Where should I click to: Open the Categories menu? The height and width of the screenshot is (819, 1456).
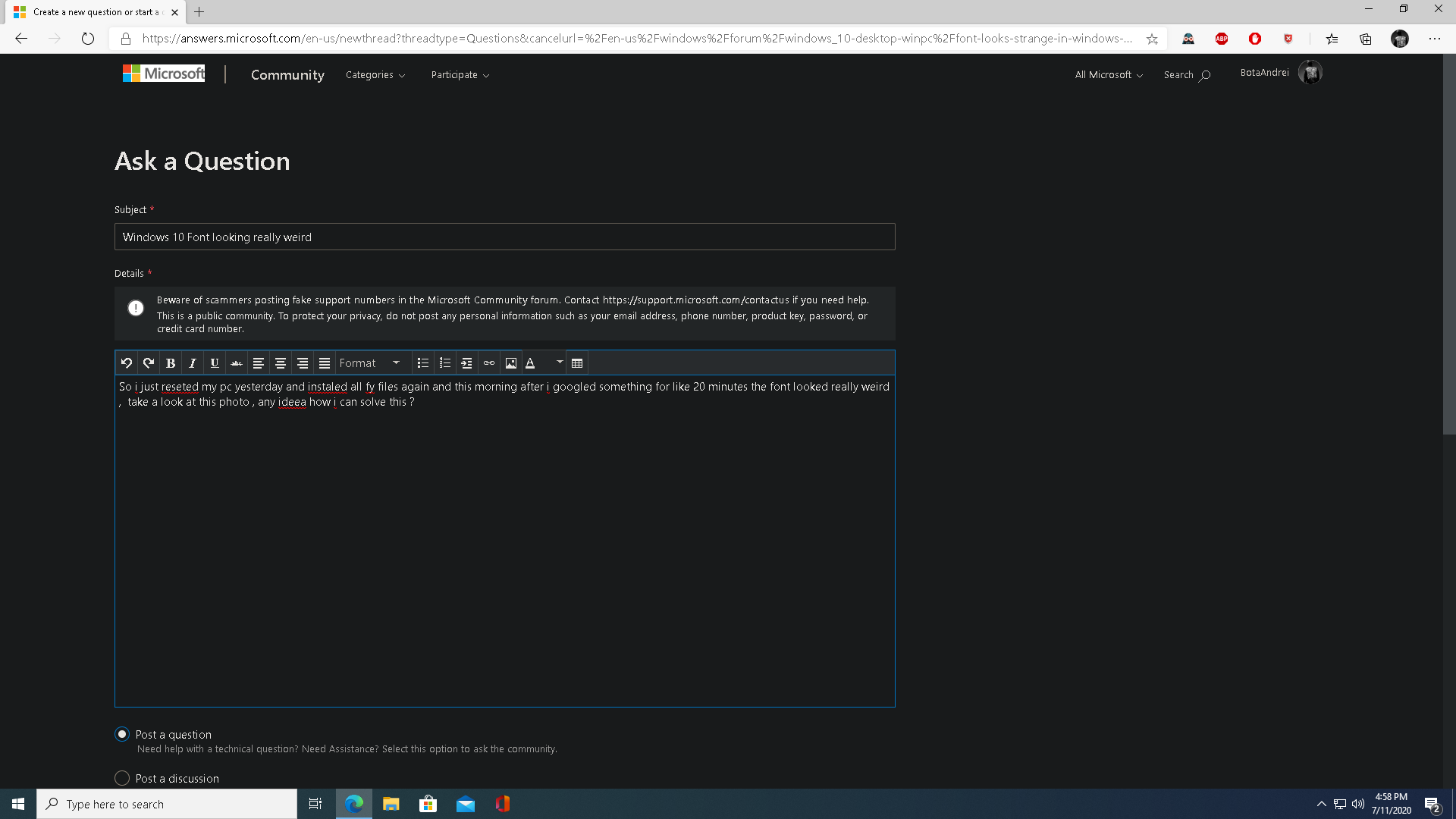375,75
